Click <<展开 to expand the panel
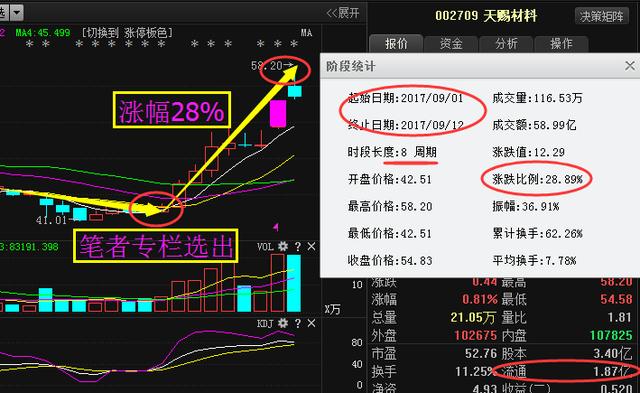Image resolution: width=640 pixels, height=393 pixels. 343,13
